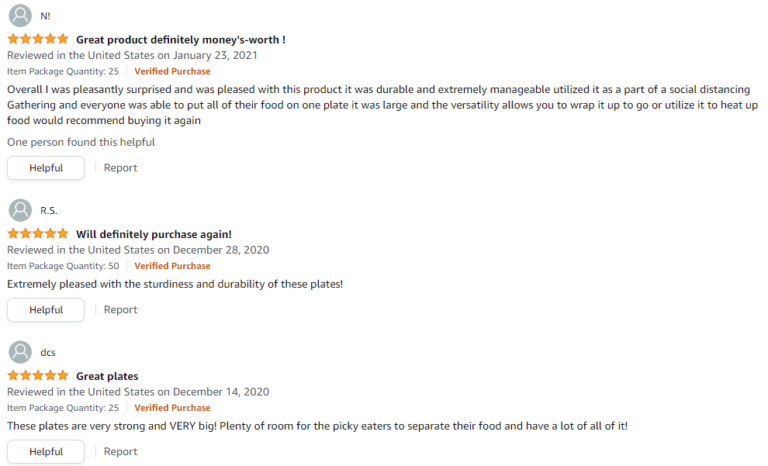Screen dimensions: 768x466
Task: Report the review by N!
Action: tap(121, 168)
